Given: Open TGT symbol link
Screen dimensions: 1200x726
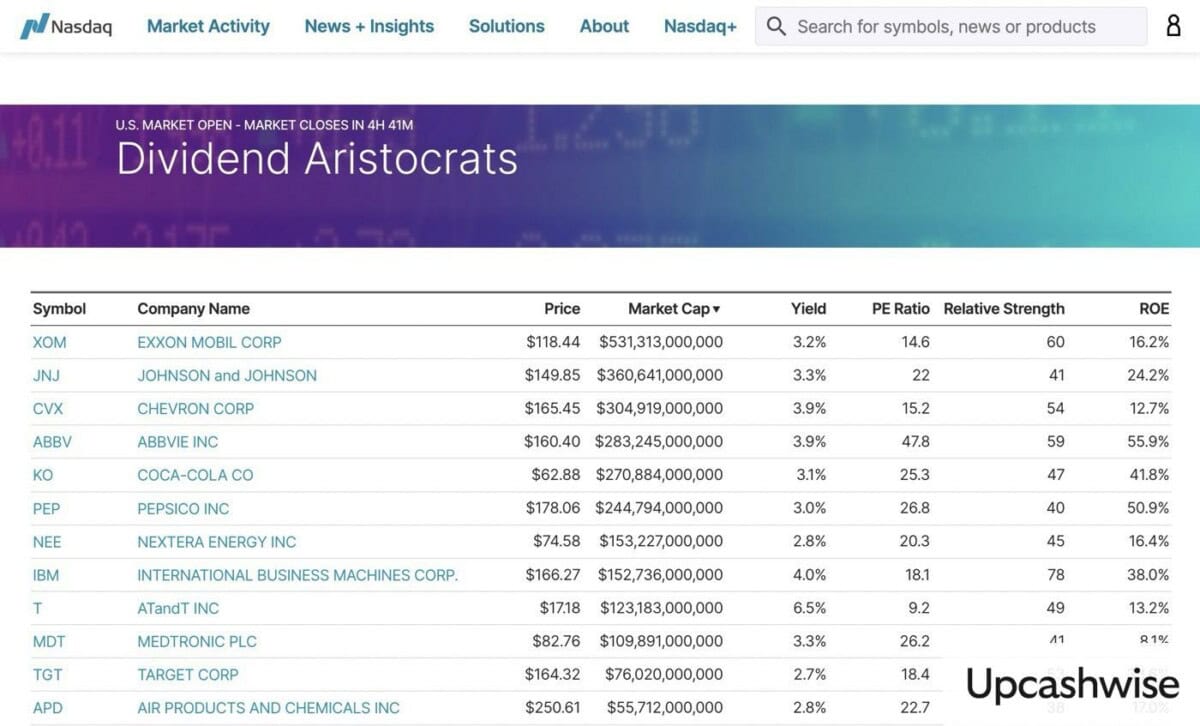Looking at the screenshot, I should (x=47, y=674).
